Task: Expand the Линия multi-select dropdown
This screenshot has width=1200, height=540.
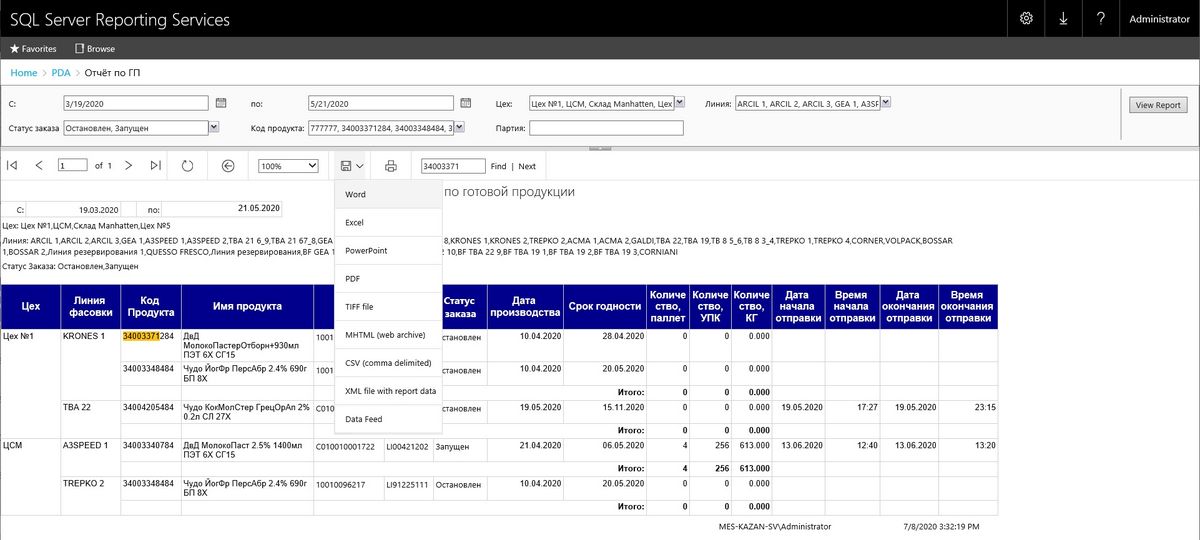Action: click(885, 102)
